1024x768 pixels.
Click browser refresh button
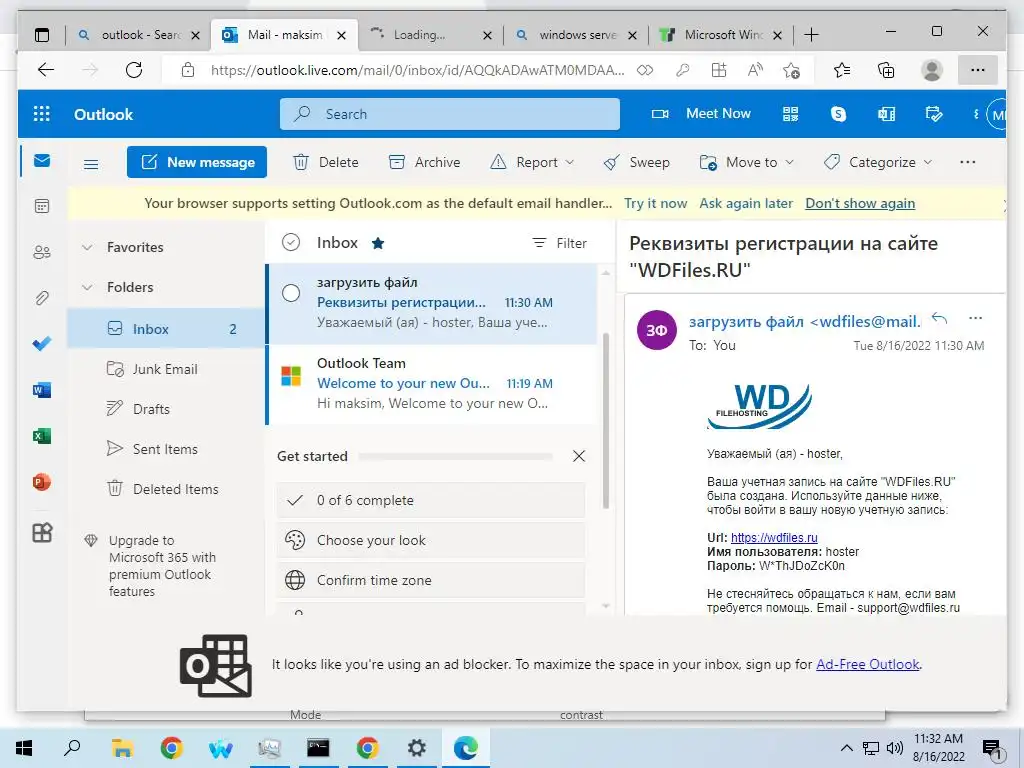[134, 70]
